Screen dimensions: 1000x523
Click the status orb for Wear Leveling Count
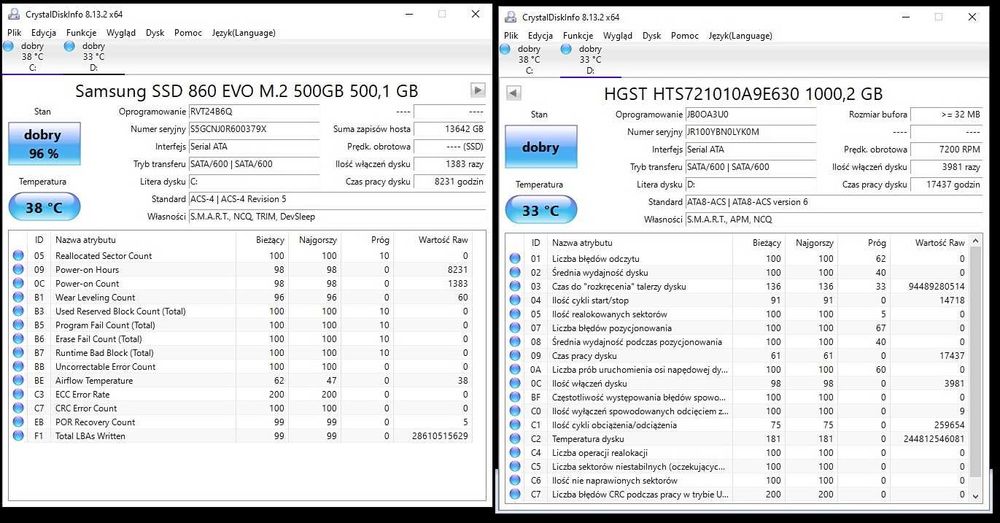18,297
